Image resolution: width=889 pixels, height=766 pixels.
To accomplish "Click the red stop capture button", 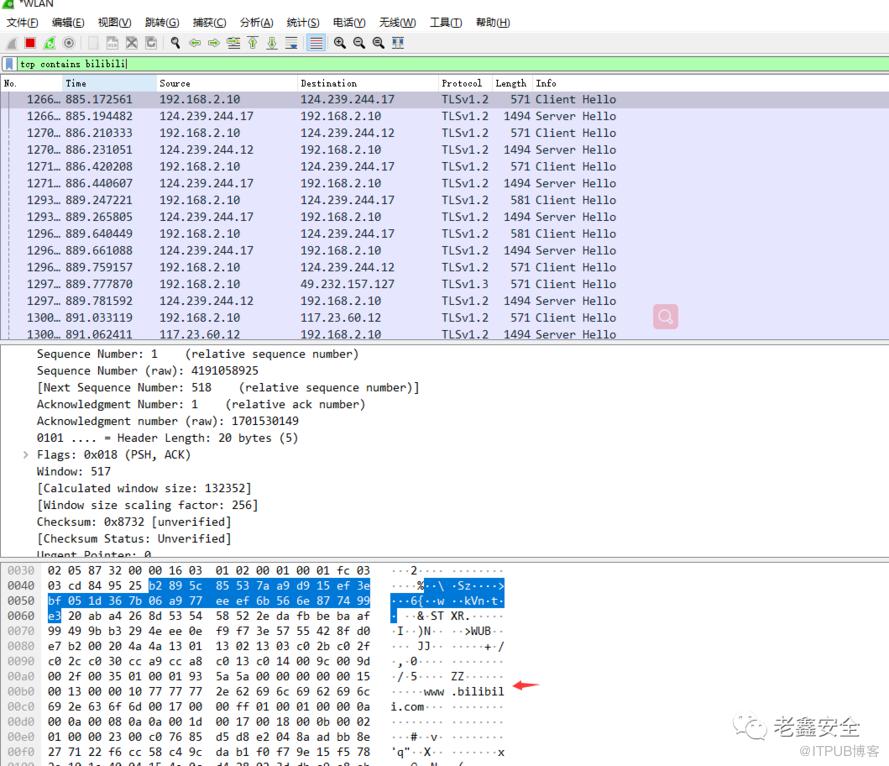I will 30,43.
